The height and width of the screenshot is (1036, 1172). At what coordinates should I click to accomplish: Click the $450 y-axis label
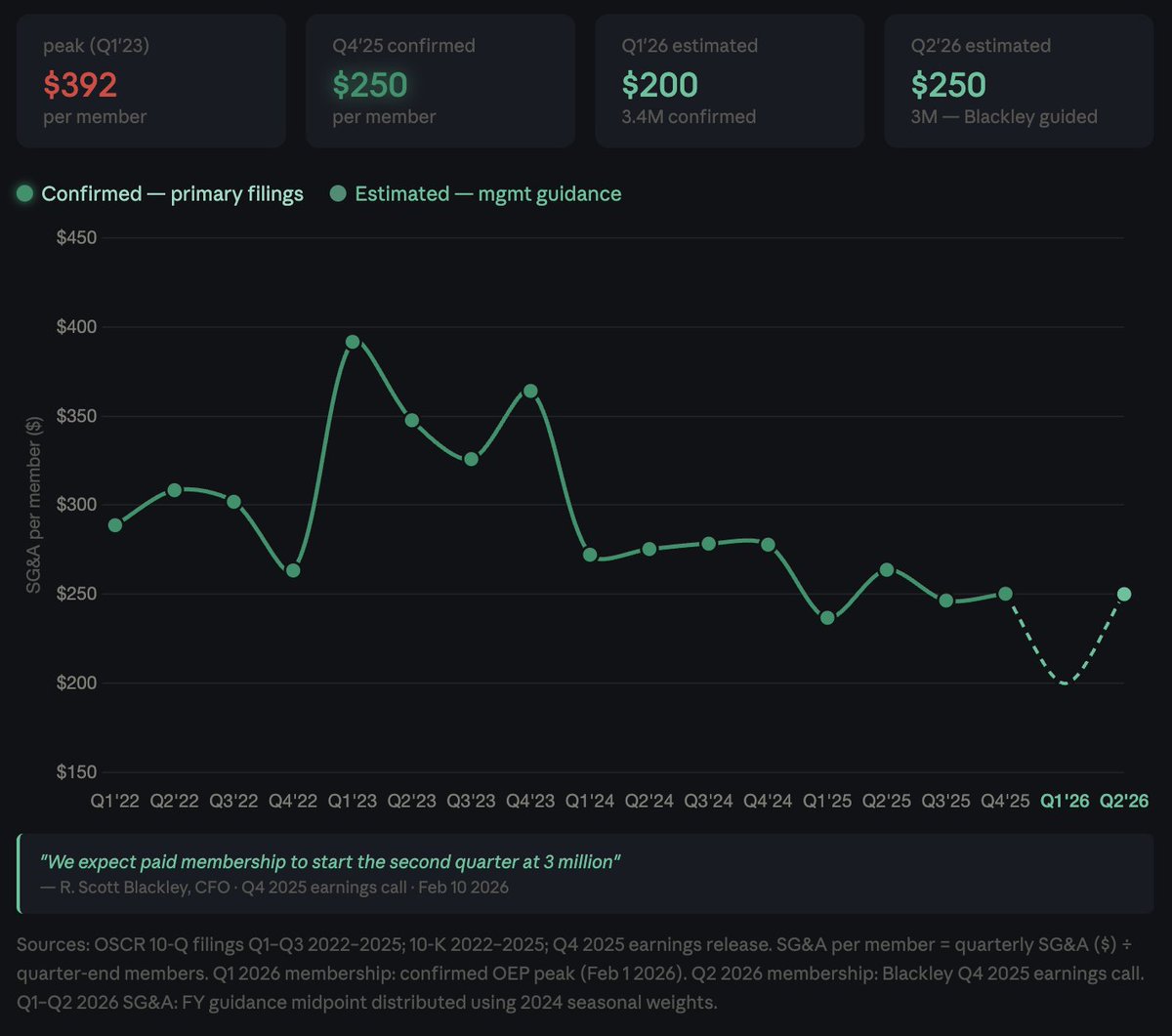pos(75,238)
